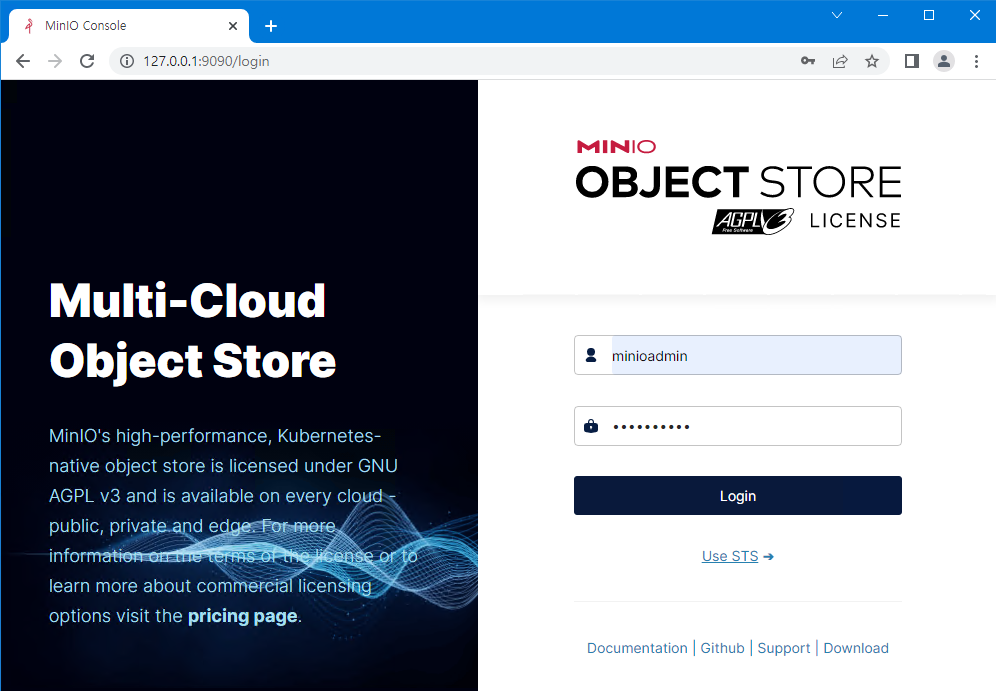Minimize the browser window
The width and height of the screenshot is (996, 691).
(883, 15)
